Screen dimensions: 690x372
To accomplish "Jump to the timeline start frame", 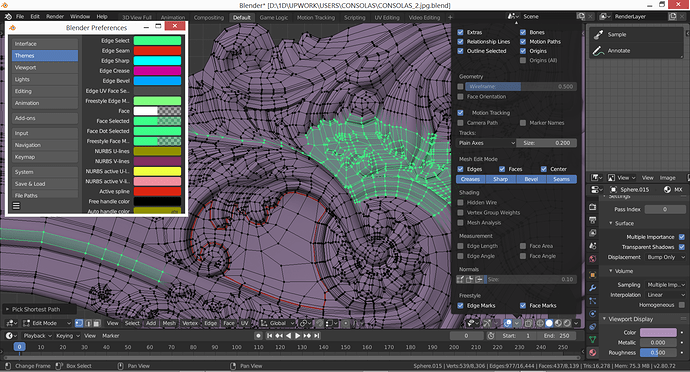I will click(269, 335).
